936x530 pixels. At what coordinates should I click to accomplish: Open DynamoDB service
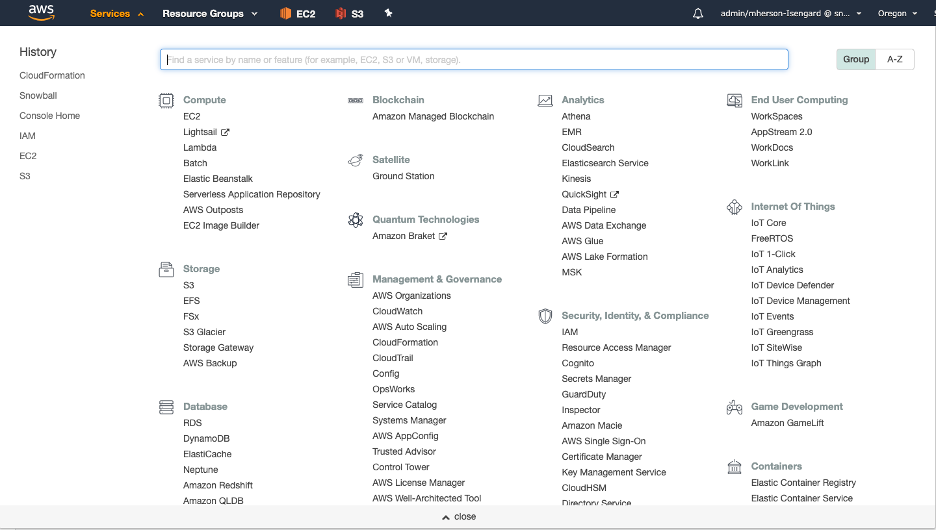coord(207,439)
